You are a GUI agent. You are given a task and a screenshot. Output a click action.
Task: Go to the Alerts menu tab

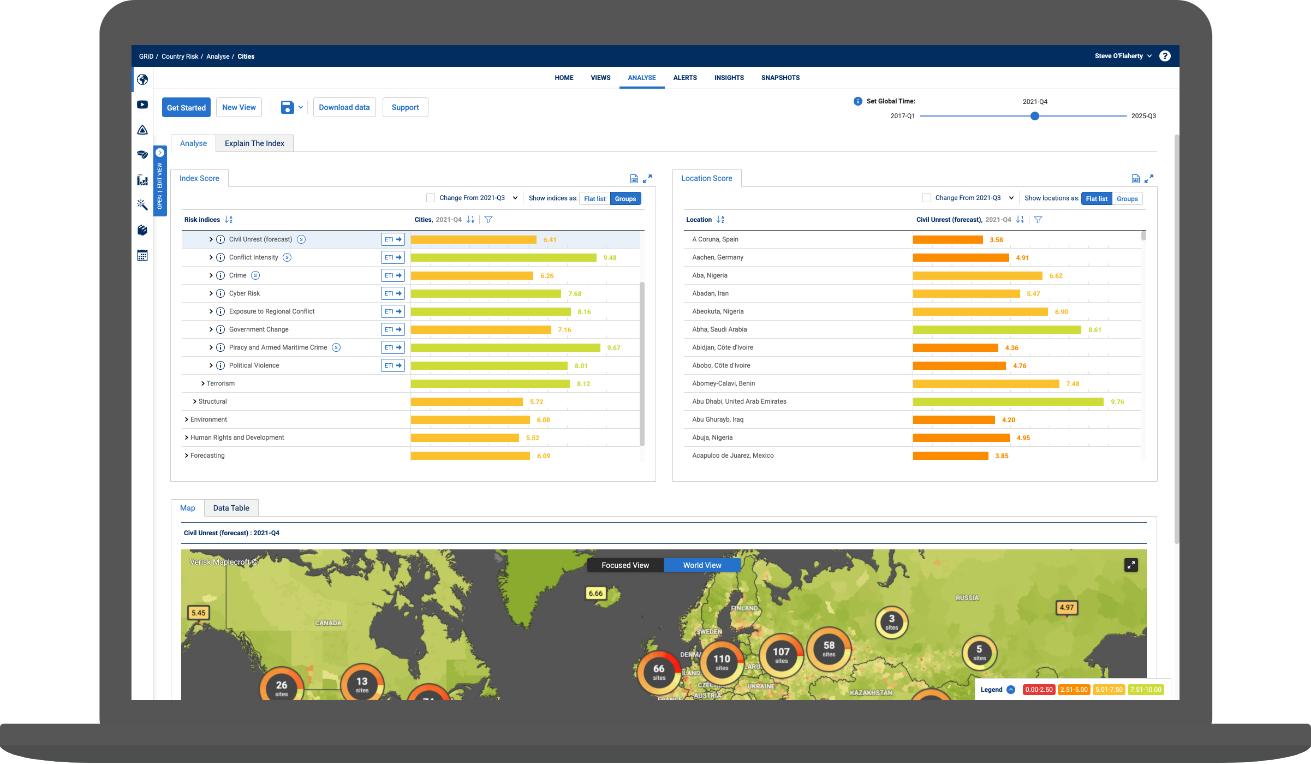point(685,77)
